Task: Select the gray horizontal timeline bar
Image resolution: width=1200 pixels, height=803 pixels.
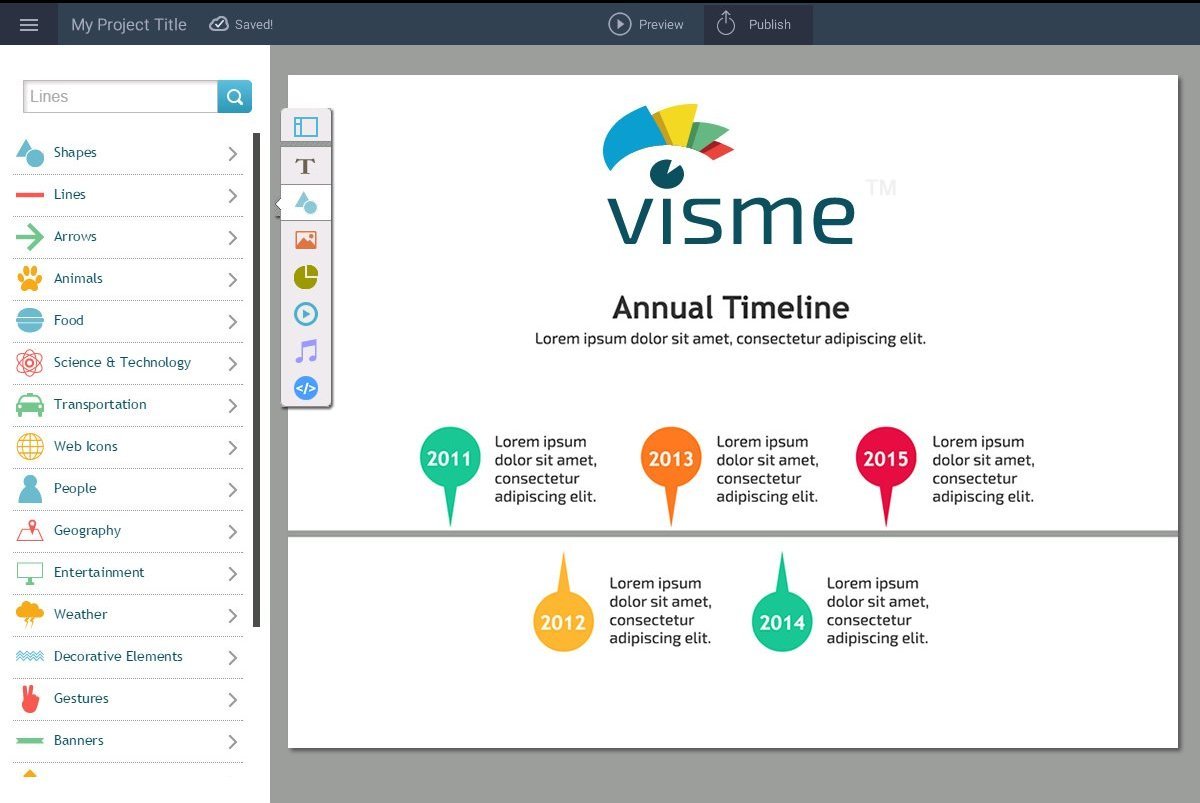Action: click(x=733, y=534)
